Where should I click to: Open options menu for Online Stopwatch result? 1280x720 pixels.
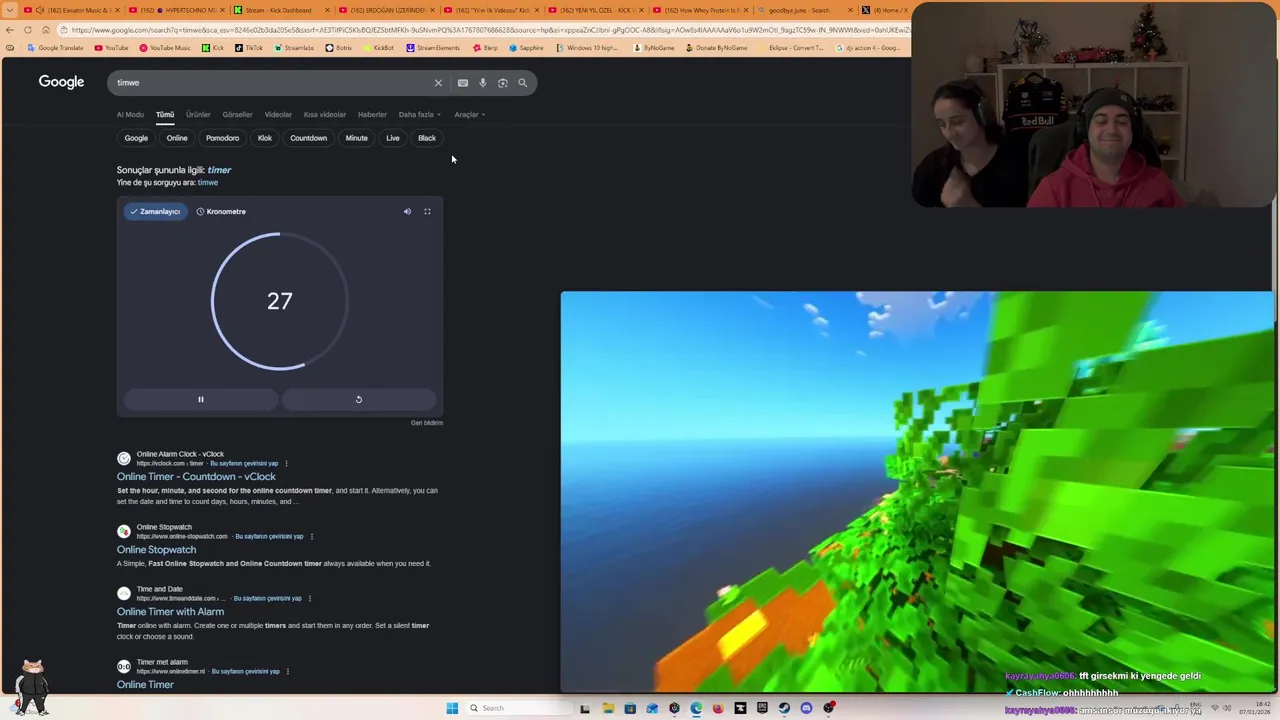[311, 536]
